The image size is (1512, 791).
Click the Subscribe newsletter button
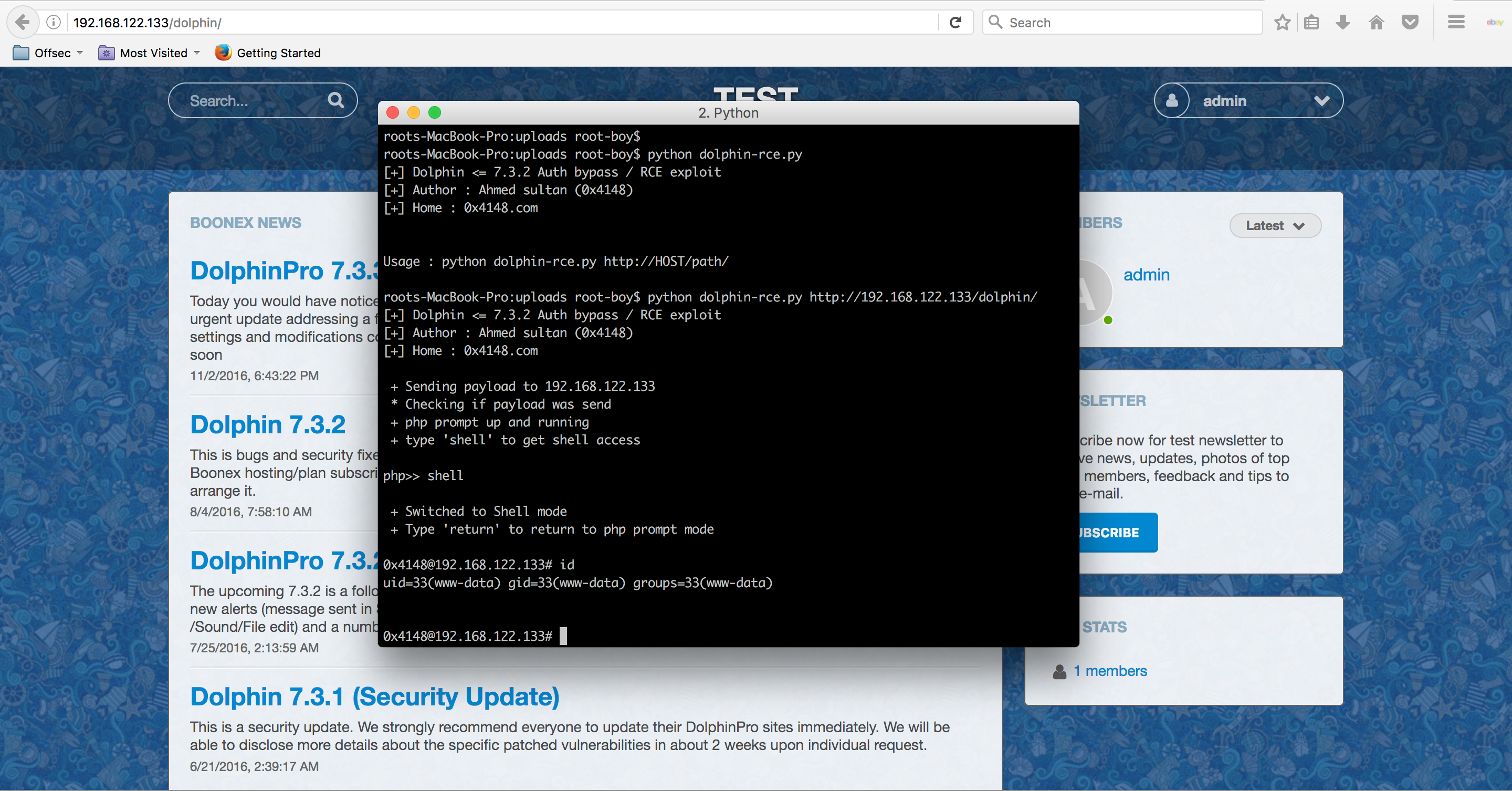tap(1119, 532)
